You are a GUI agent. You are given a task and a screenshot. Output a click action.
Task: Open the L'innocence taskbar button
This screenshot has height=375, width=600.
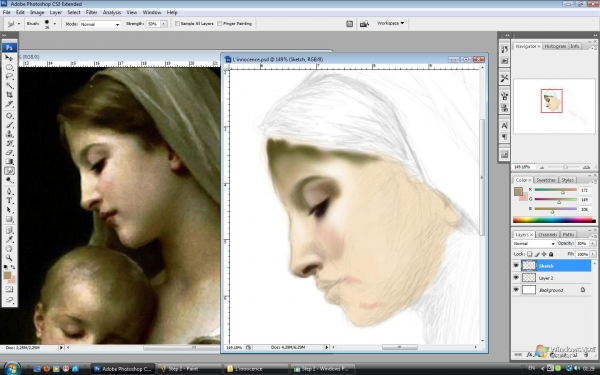256,369
